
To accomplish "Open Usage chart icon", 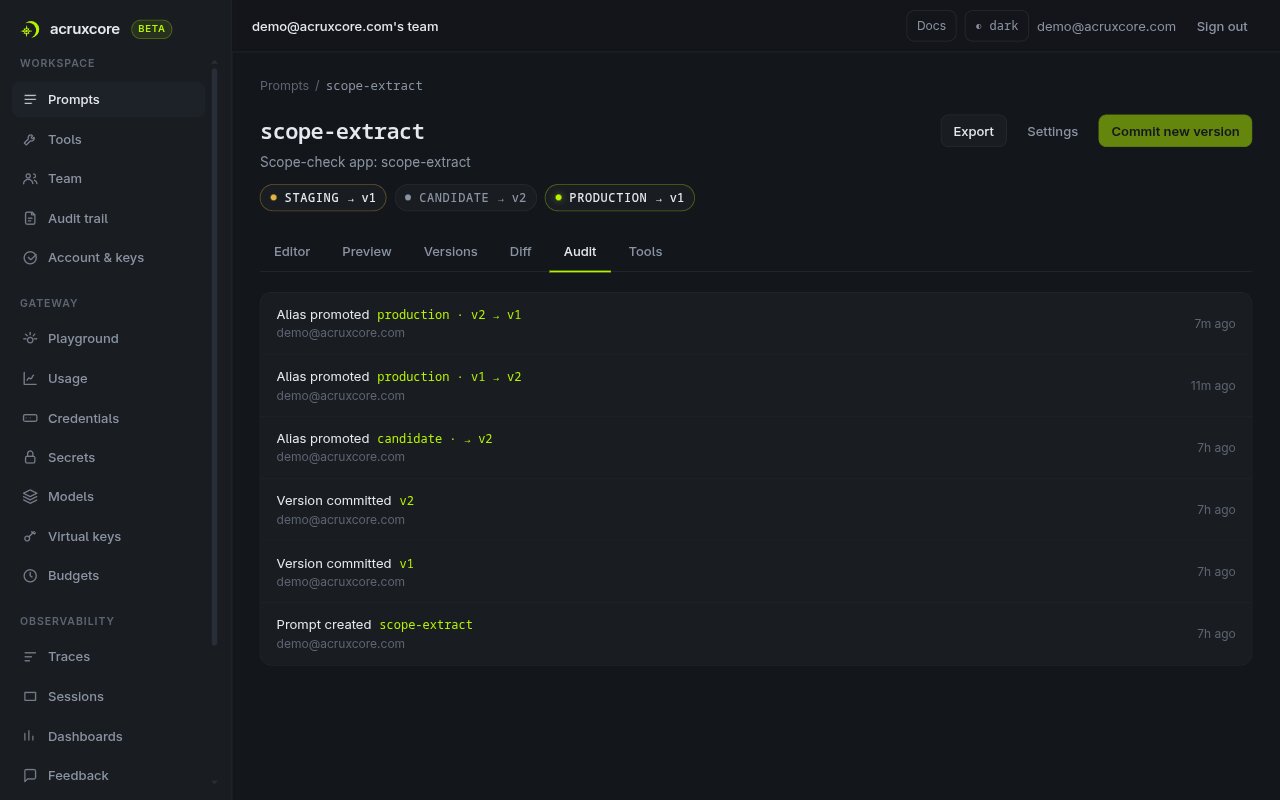I will [30, 379].
